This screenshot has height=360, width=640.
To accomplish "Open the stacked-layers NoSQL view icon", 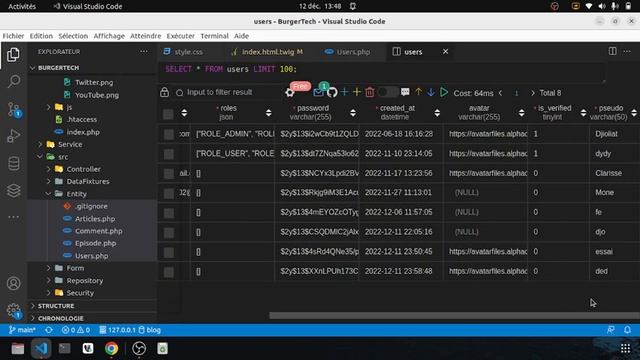I will [13, 190].
